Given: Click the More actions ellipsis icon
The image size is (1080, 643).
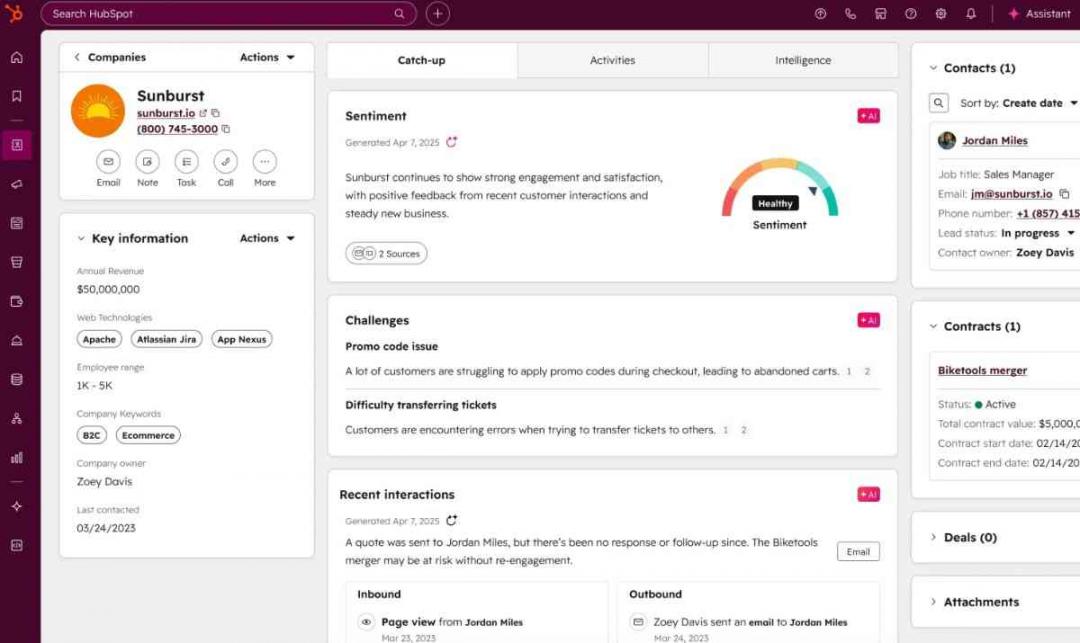Looking at the screenshot, I should [264, 162].
